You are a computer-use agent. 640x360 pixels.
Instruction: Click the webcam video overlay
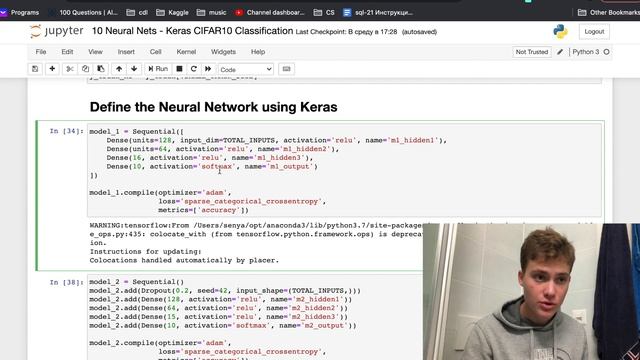(531, 291)
